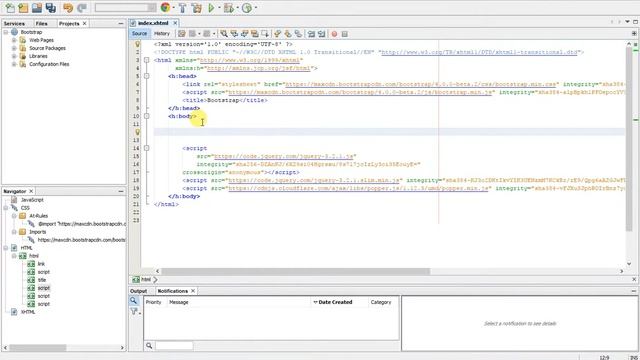Click the Clean and Build Project icon

point(196,7)
